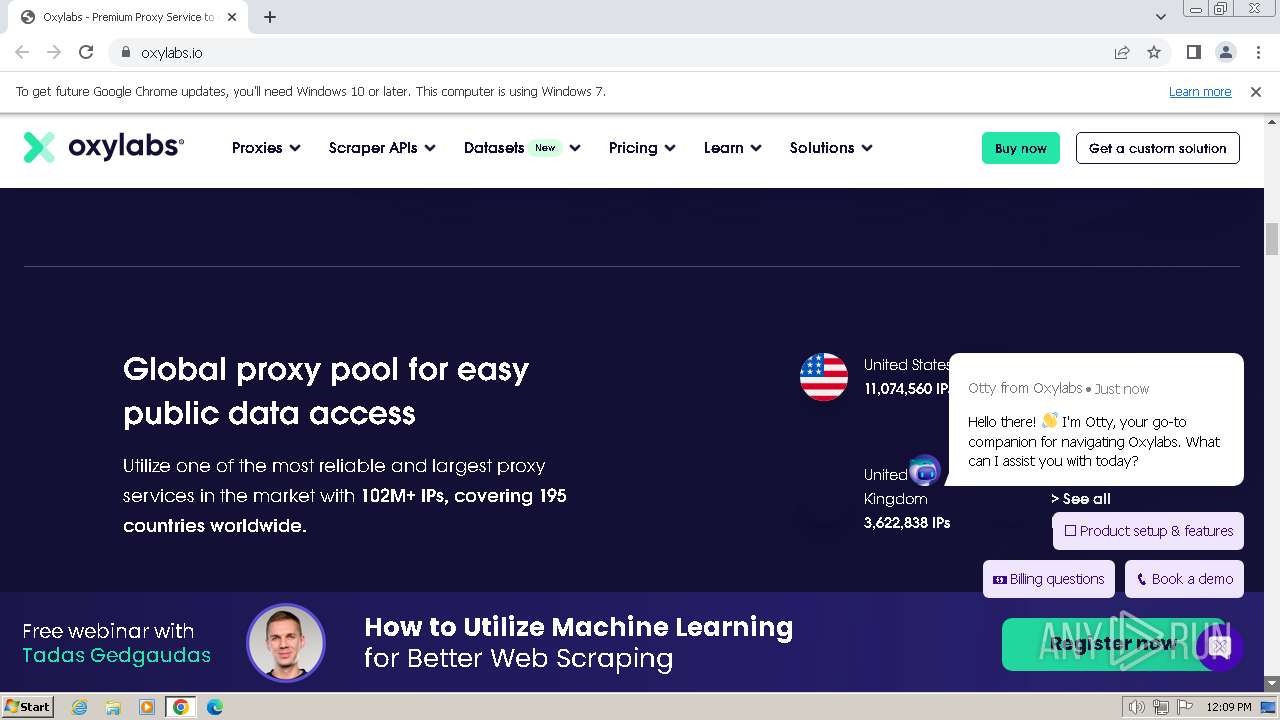Click the padlock site info icon
Image resolution: width=1280 pixels, height=720 pixels.
(x=126, y=52)
